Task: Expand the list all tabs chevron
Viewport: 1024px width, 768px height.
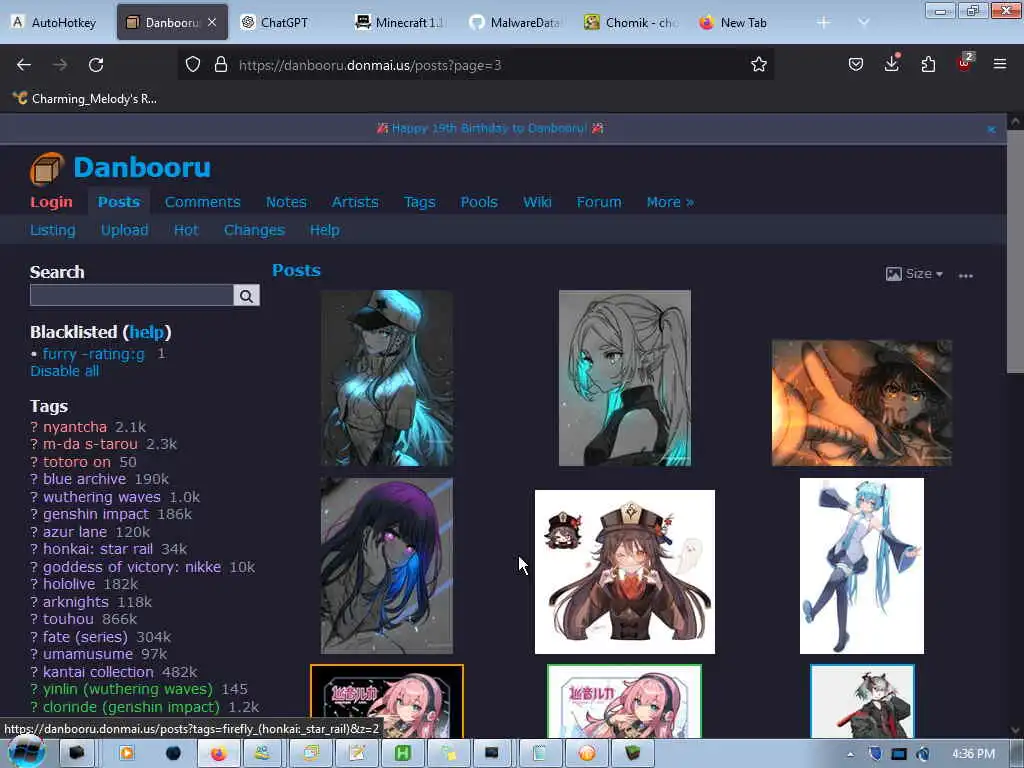Action: point(863,23)
